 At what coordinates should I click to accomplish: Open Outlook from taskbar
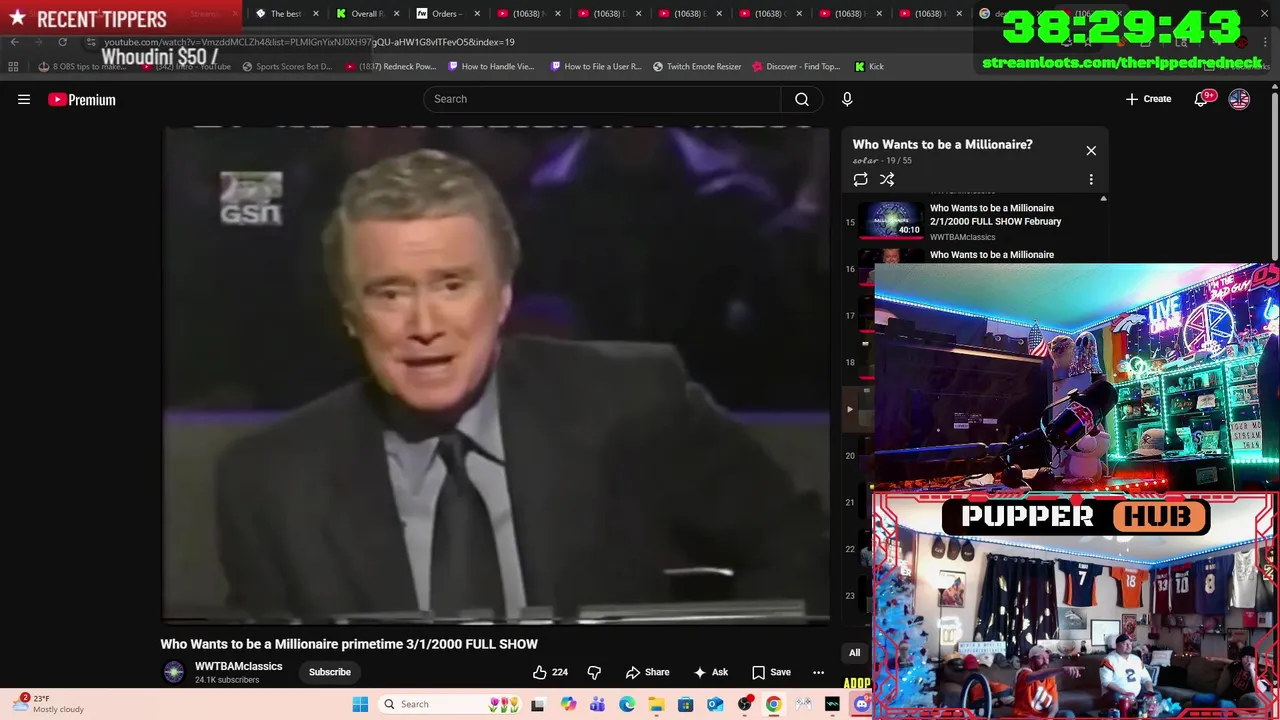715,704
